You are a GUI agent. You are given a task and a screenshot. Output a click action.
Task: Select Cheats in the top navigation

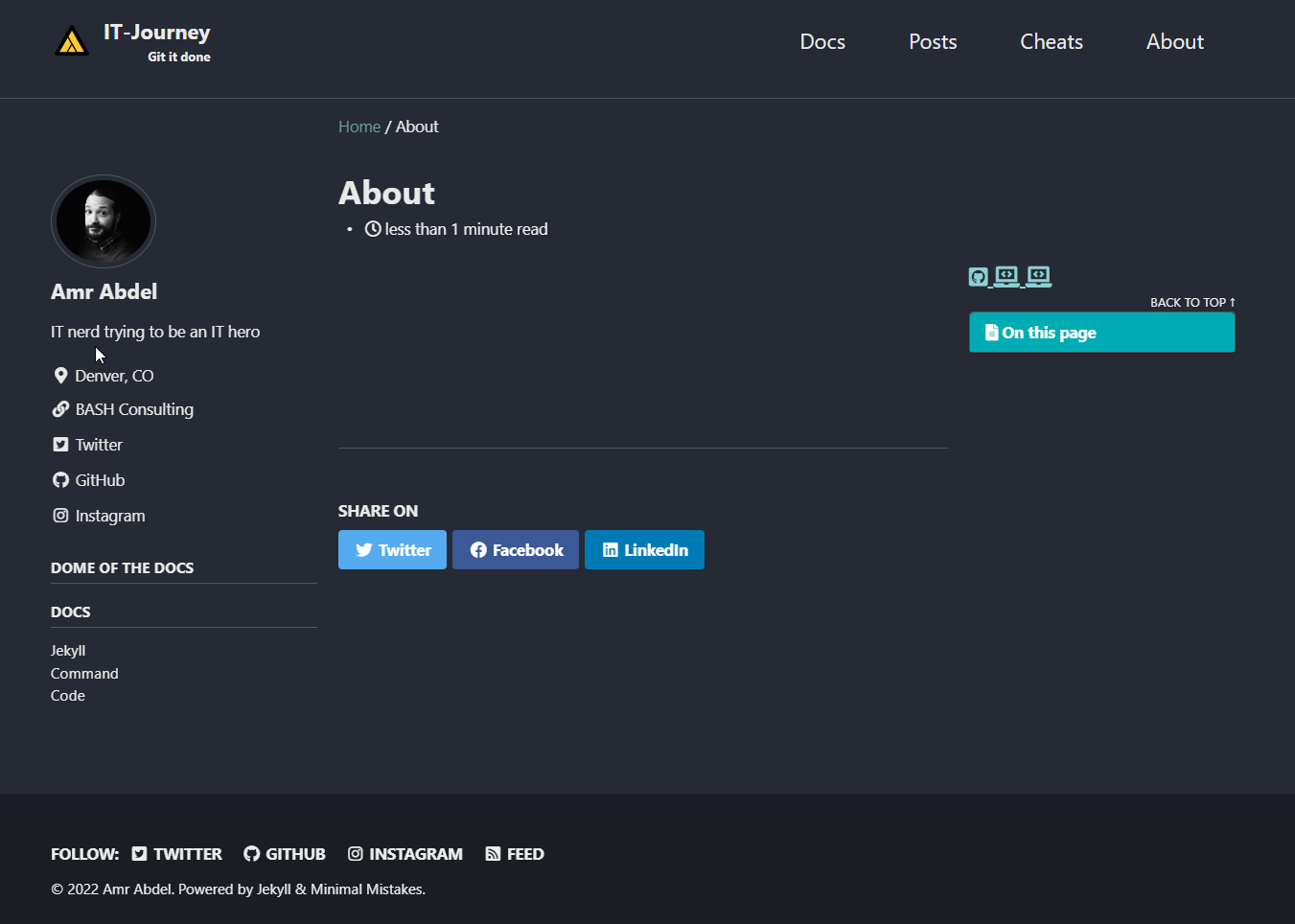[1052, 42]
